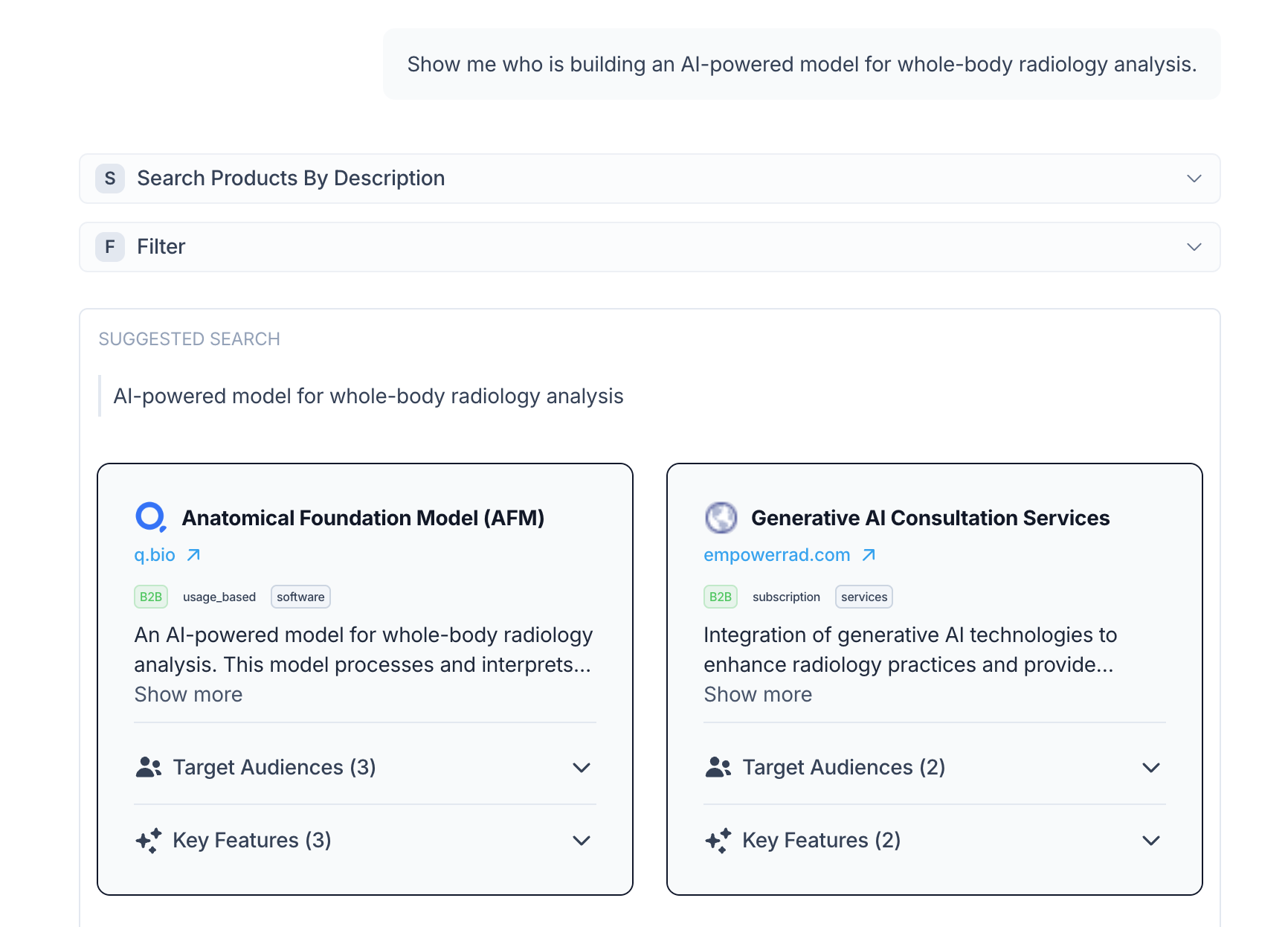
Task: Expand the Filter section chevron
Action: point(1194,247)
